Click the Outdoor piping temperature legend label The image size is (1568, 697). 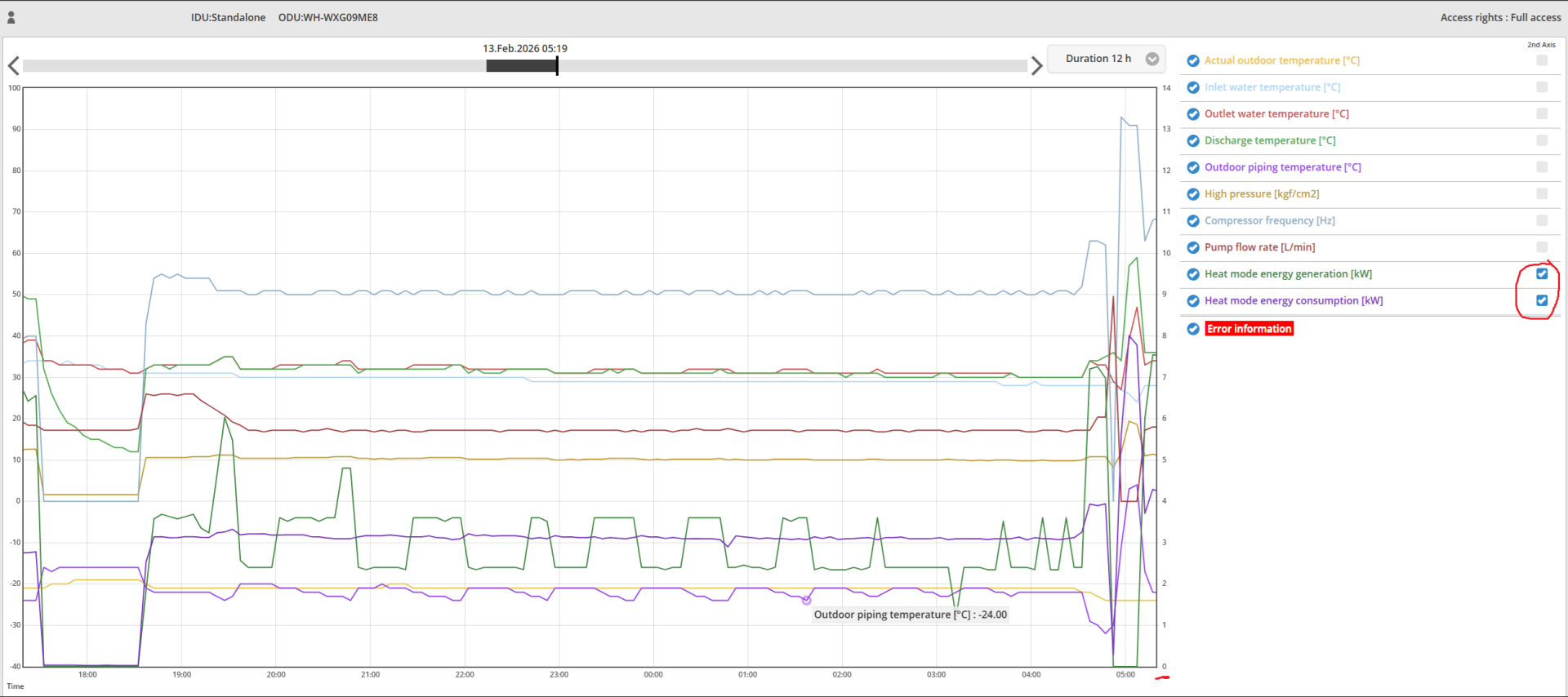(x=1282, y=167)
